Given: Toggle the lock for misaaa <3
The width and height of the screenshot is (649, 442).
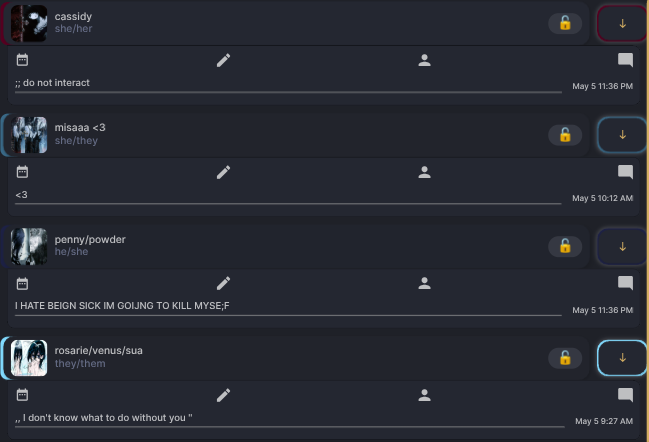Looking at the screenshot, I should tap(565, 135).
